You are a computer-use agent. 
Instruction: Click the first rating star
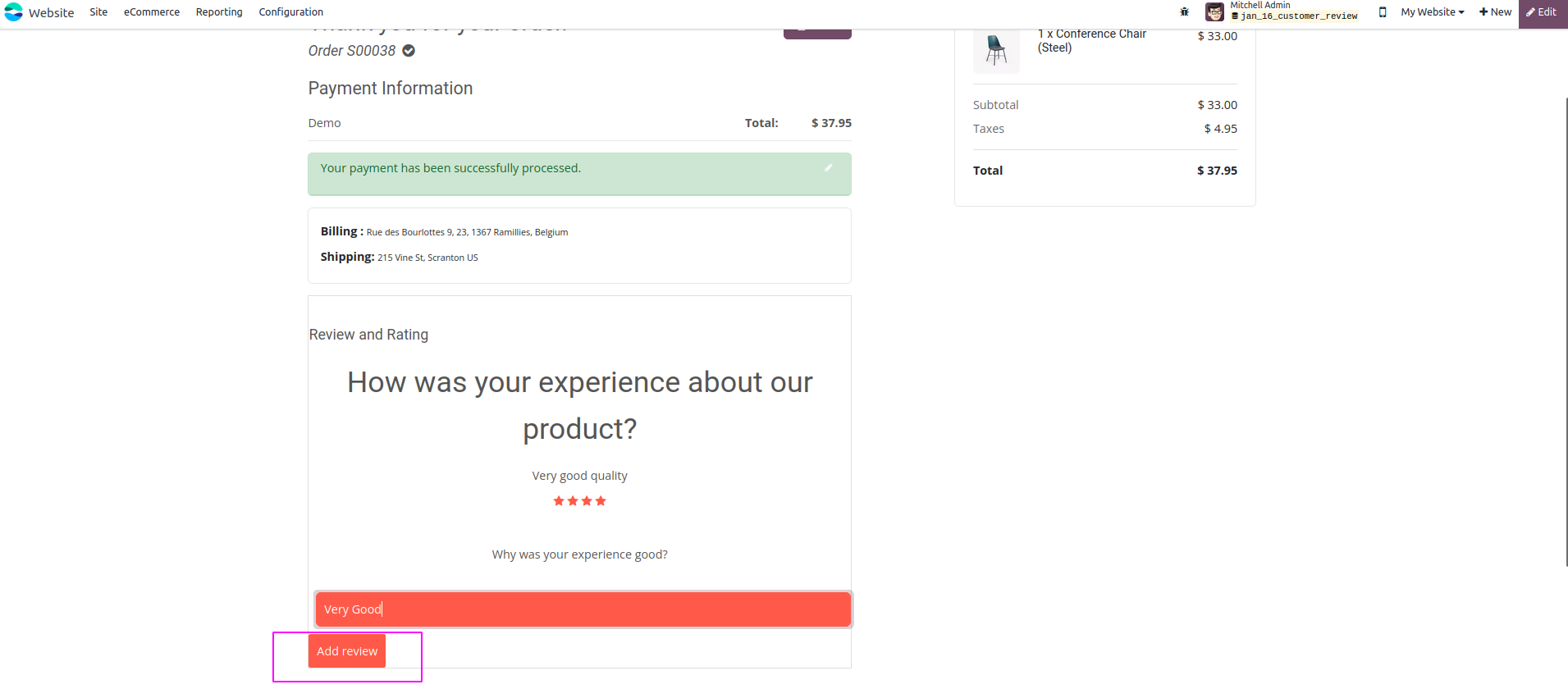coord(559,501)
